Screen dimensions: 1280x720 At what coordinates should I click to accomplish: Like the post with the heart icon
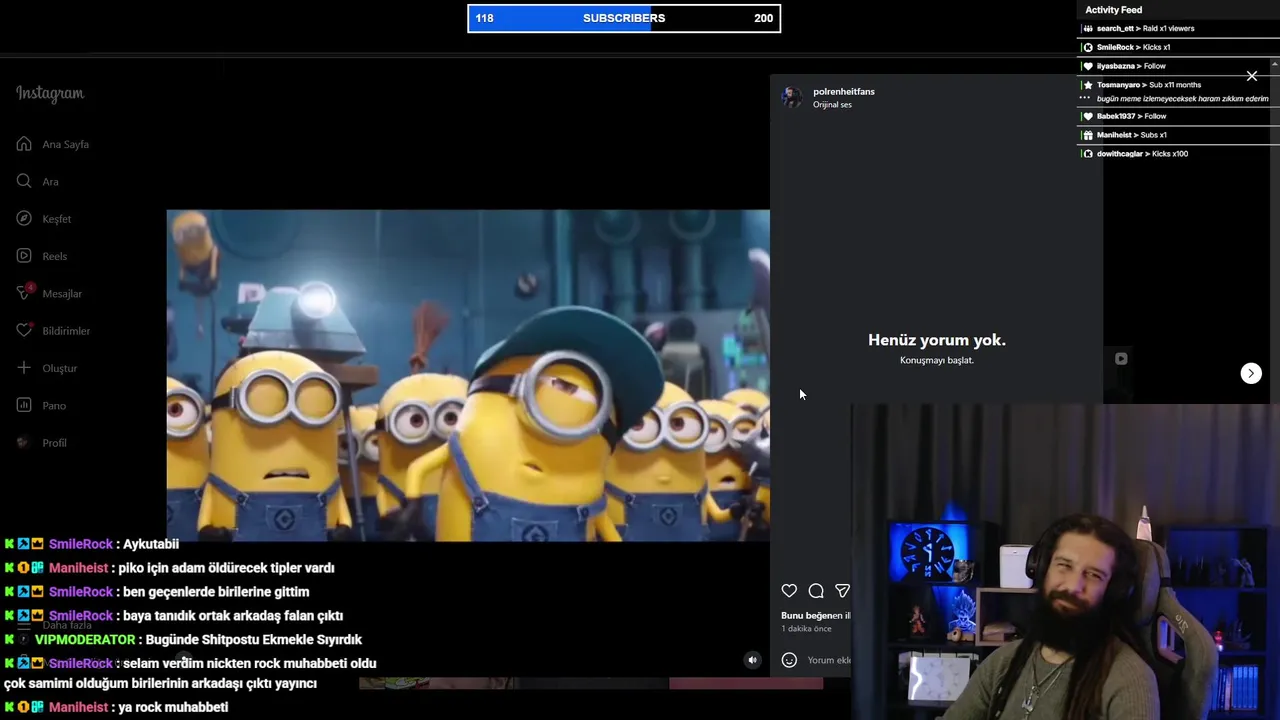tap(789, 591)
